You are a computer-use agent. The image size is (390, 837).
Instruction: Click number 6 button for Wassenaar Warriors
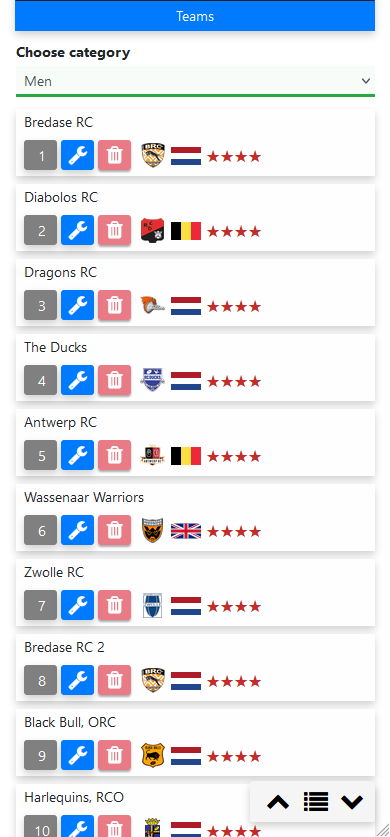[x=41, y=530]
